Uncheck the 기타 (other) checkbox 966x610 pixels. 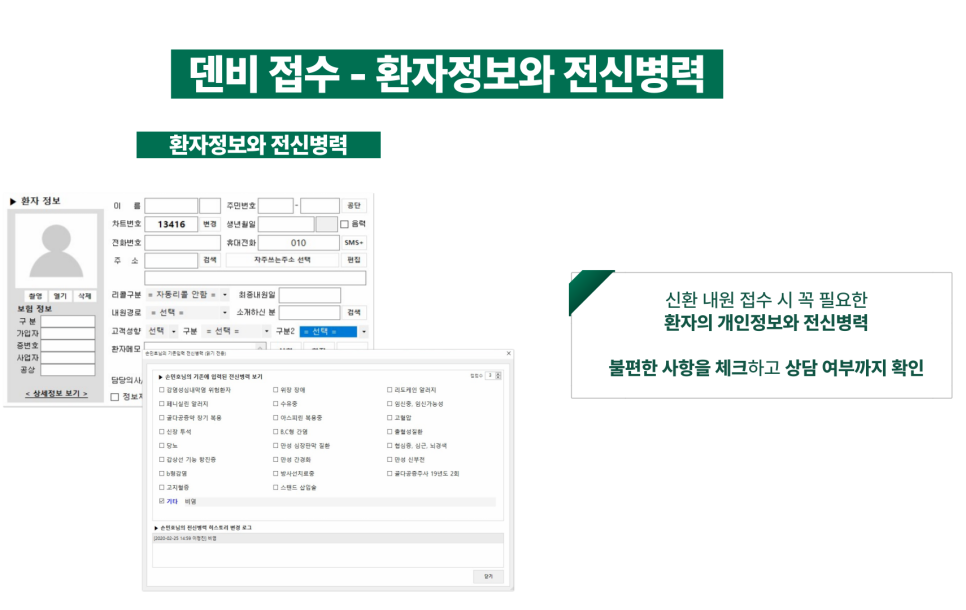(x=160, y=502)
